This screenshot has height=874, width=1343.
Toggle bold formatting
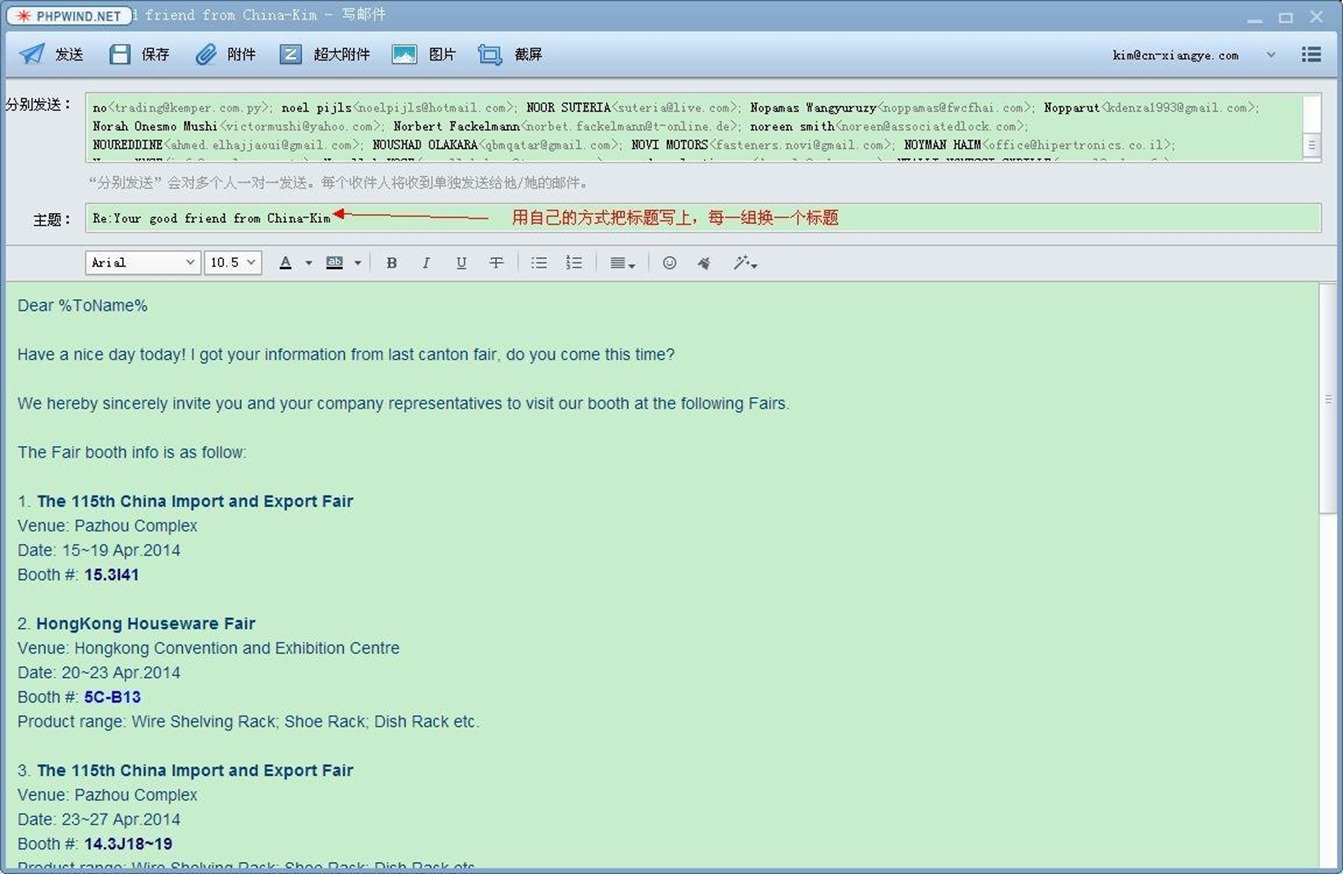pyautogui.click(x=392, y=263)
